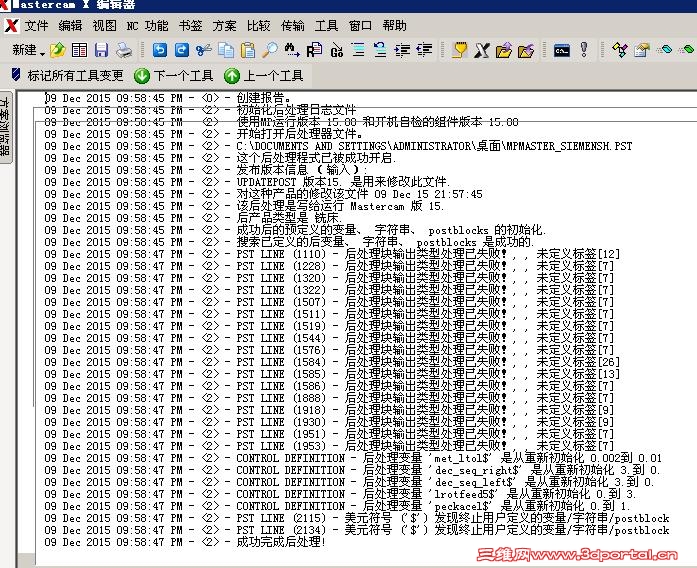Click the PST LINE (2134) line
The width and height of the screenshot is (697, 568).
[357, 530]
